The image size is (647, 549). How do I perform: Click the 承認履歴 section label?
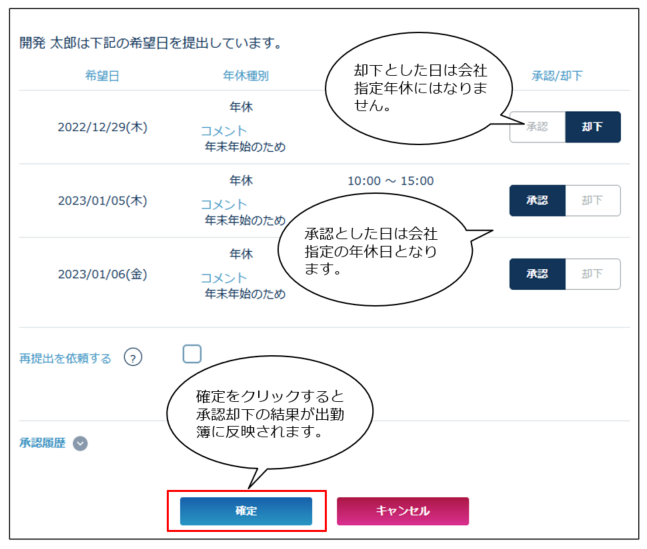(x=42, y=443)
